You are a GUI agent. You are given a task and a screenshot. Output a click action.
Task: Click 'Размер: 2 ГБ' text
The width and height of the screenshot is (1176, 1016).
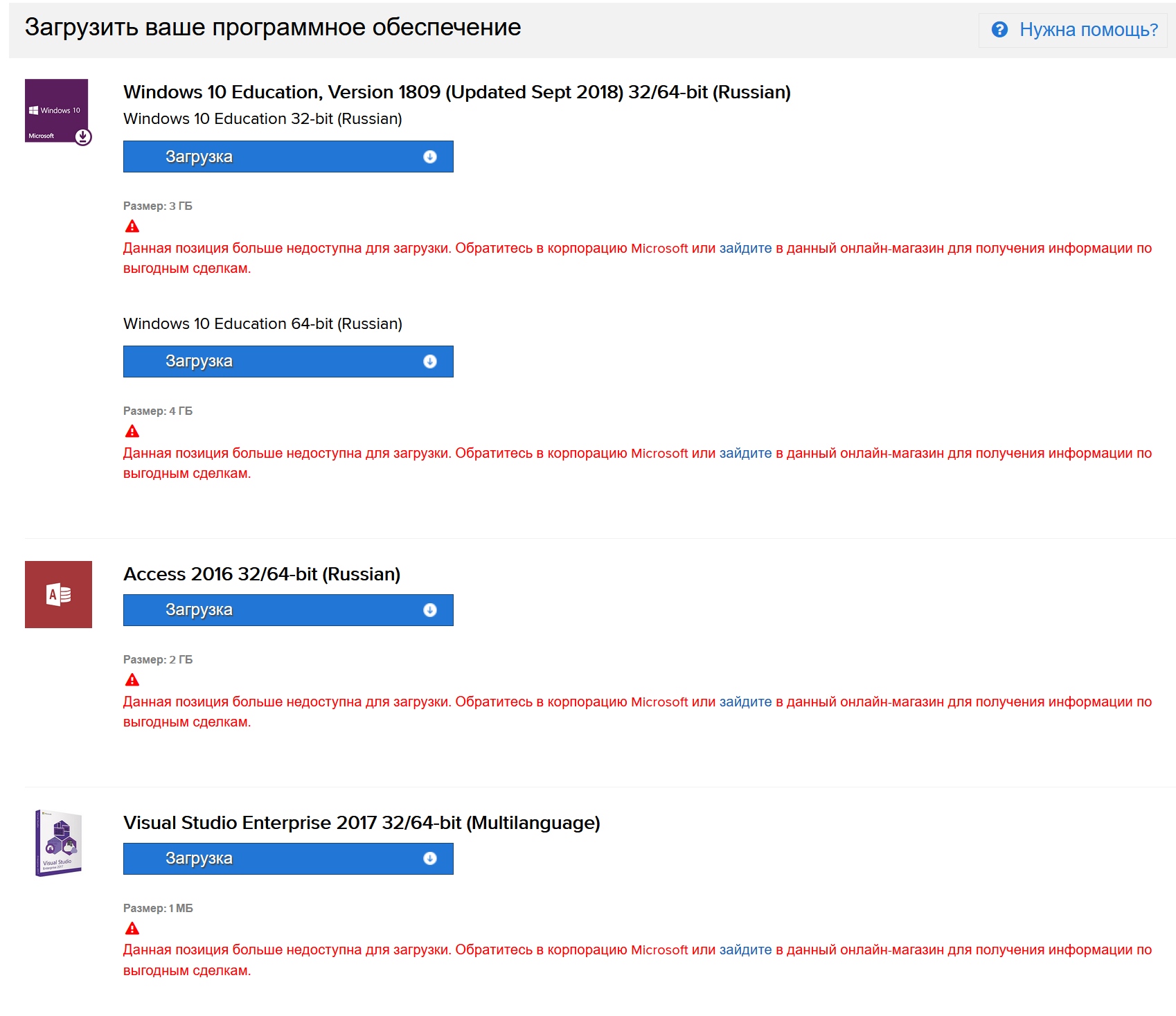point(158,660)
